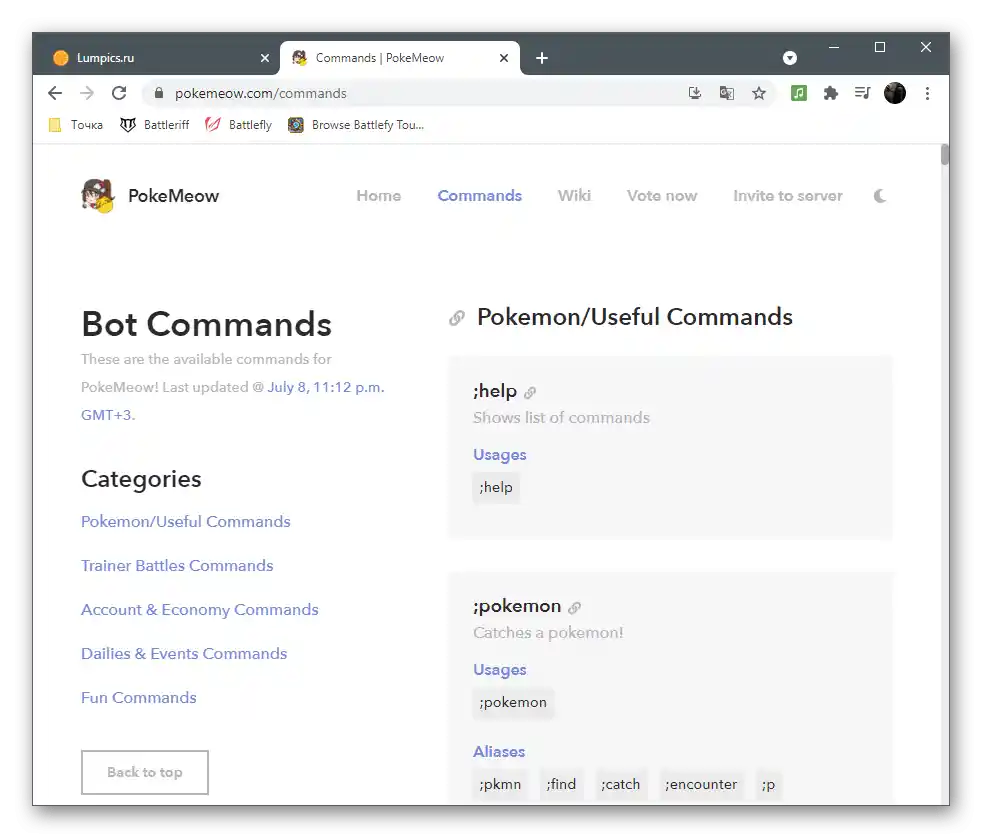Click the ;pkmn alias chip
Image resolution: width=982 pixels, height=838 pixels.
[500, 785]
